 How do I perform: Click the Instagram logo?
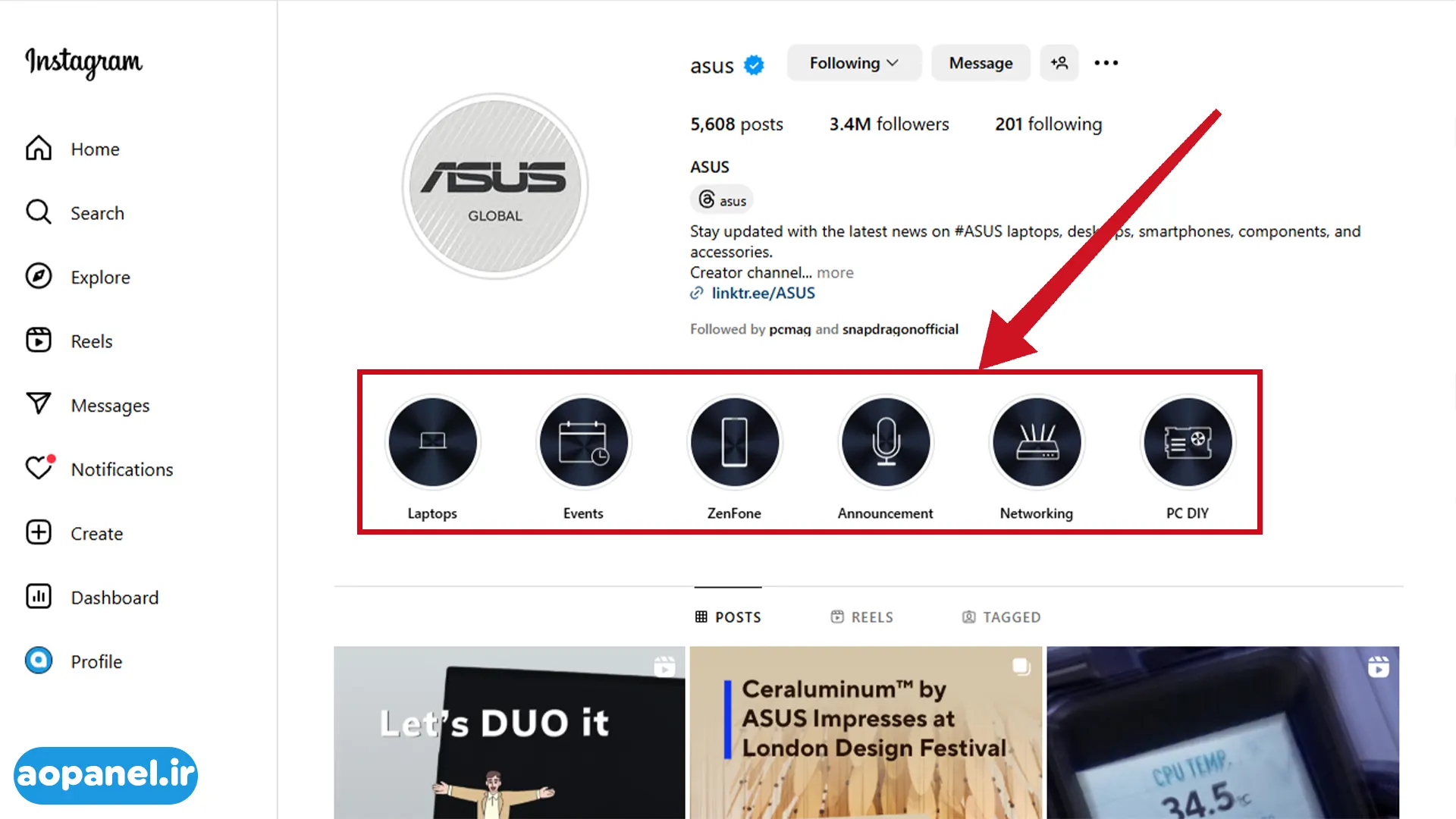click(x=83, y=62)
